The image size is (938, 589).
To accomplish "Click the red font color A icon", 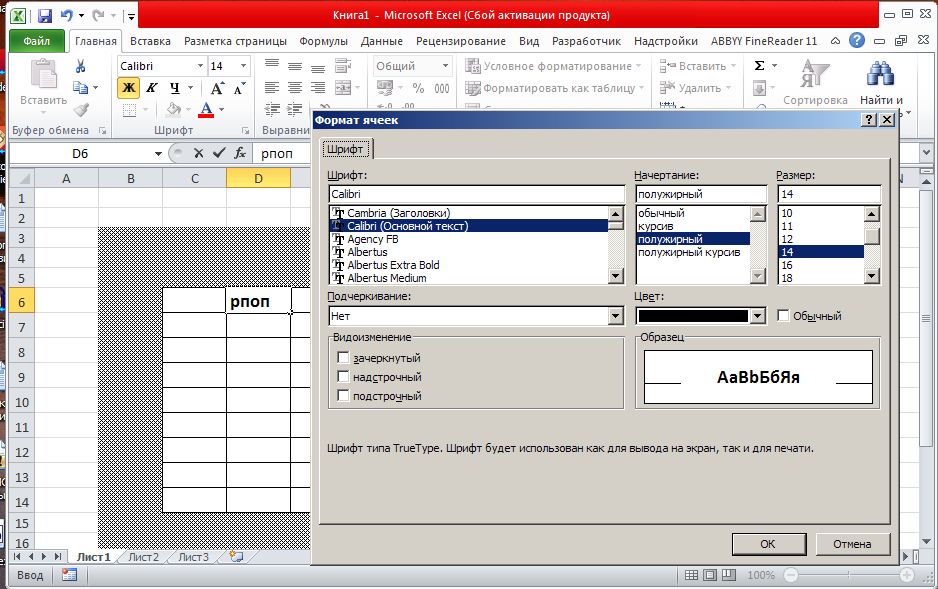I will 206,109.
